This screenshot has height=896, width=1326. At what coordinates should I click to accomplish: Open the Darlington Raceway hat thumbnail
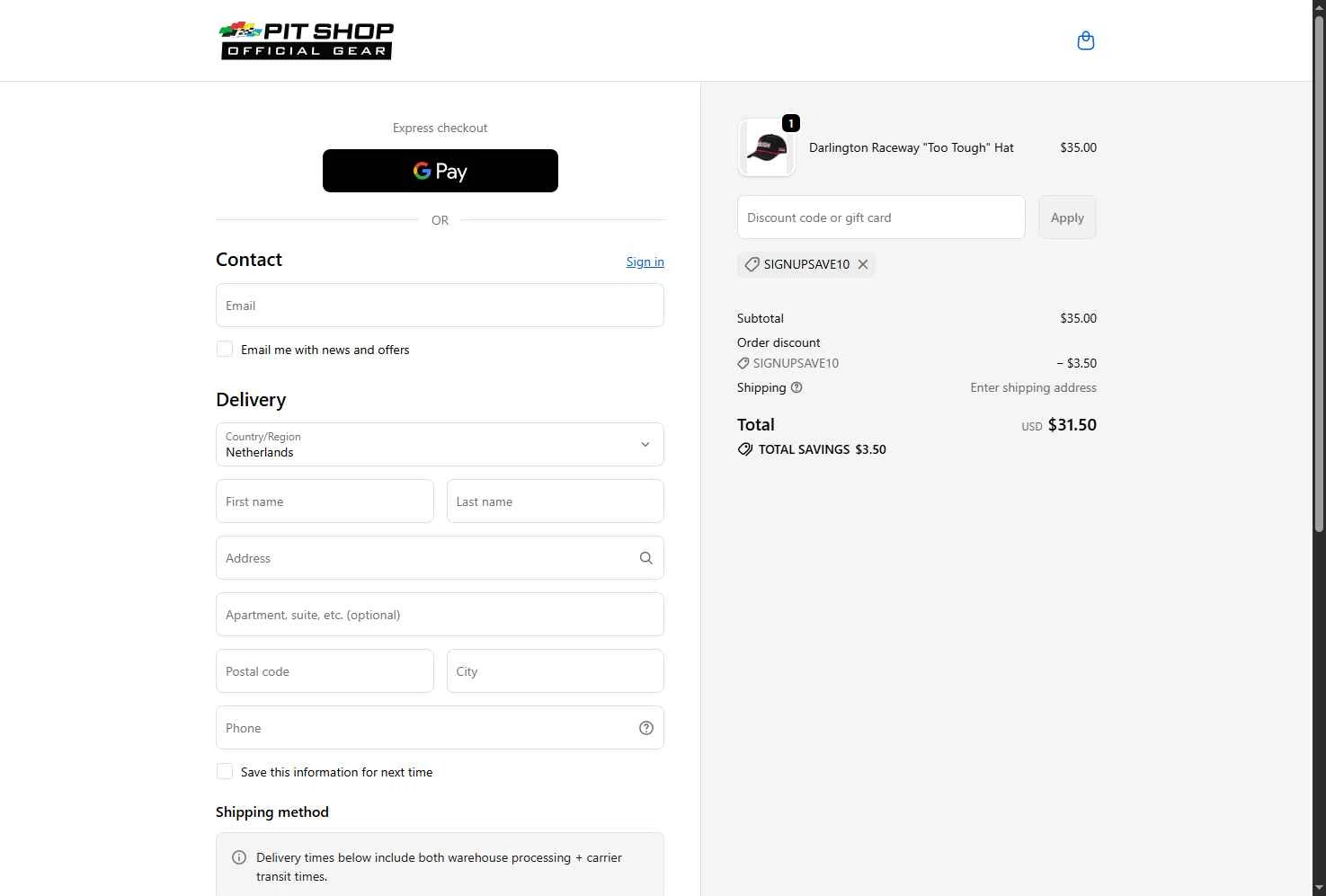767,147
